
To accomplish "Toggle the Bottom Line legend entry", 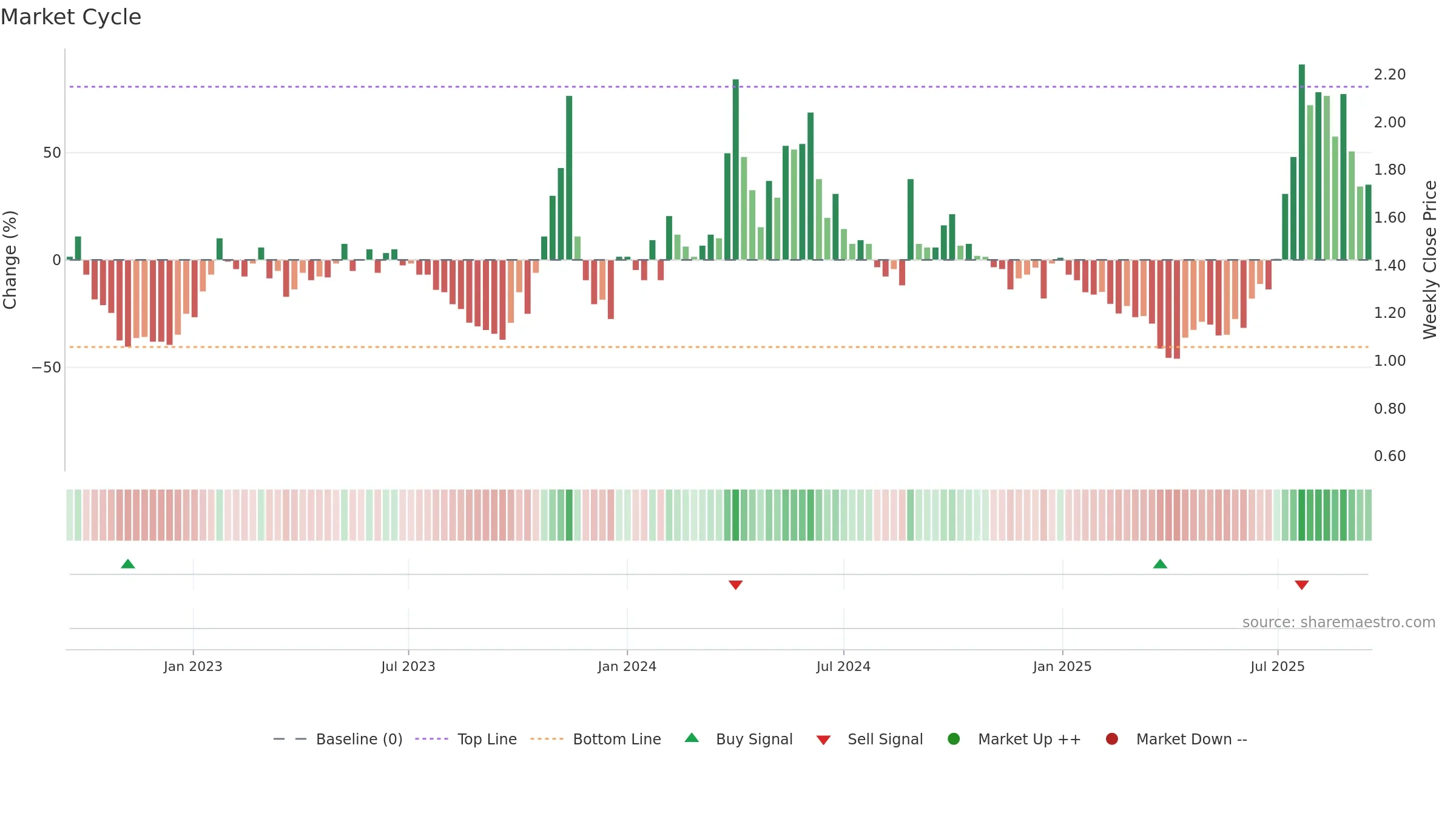I will [x=596, y=739].
